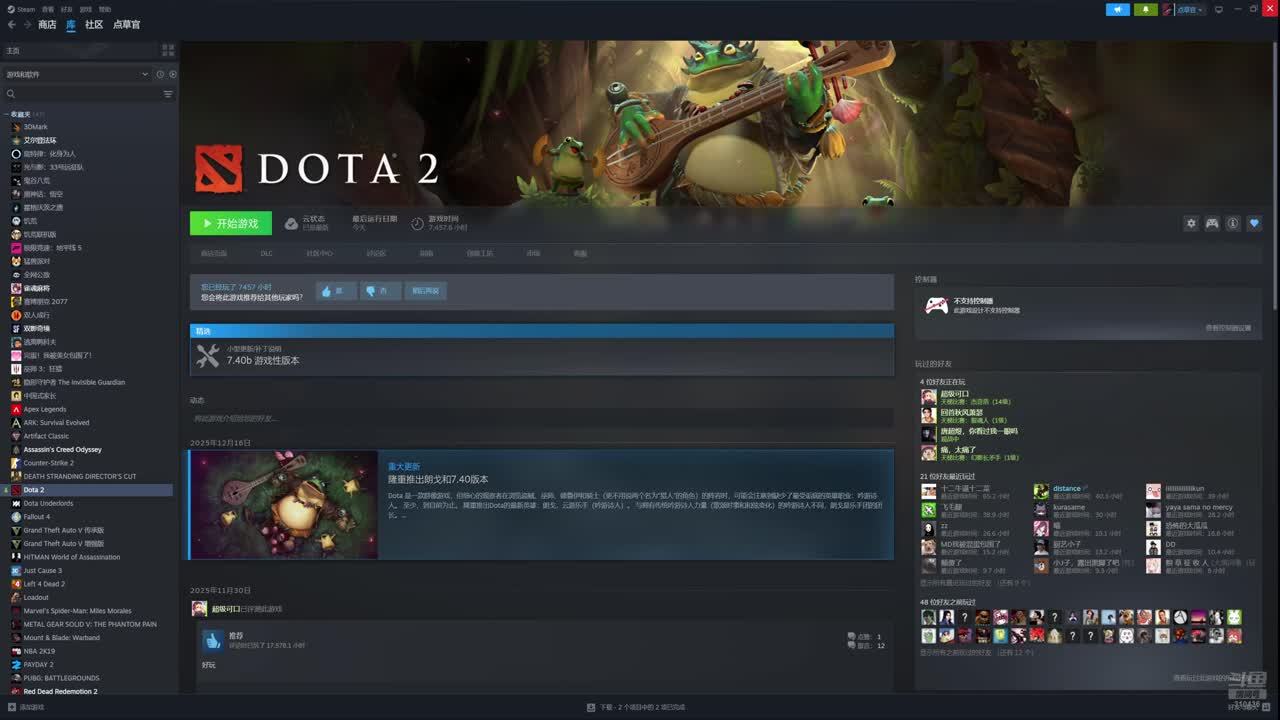Image resolution: width=1280 pixels, height=720 pixels.
Task: Show DOTA 2 game info icon
Action: [1232, 223]
